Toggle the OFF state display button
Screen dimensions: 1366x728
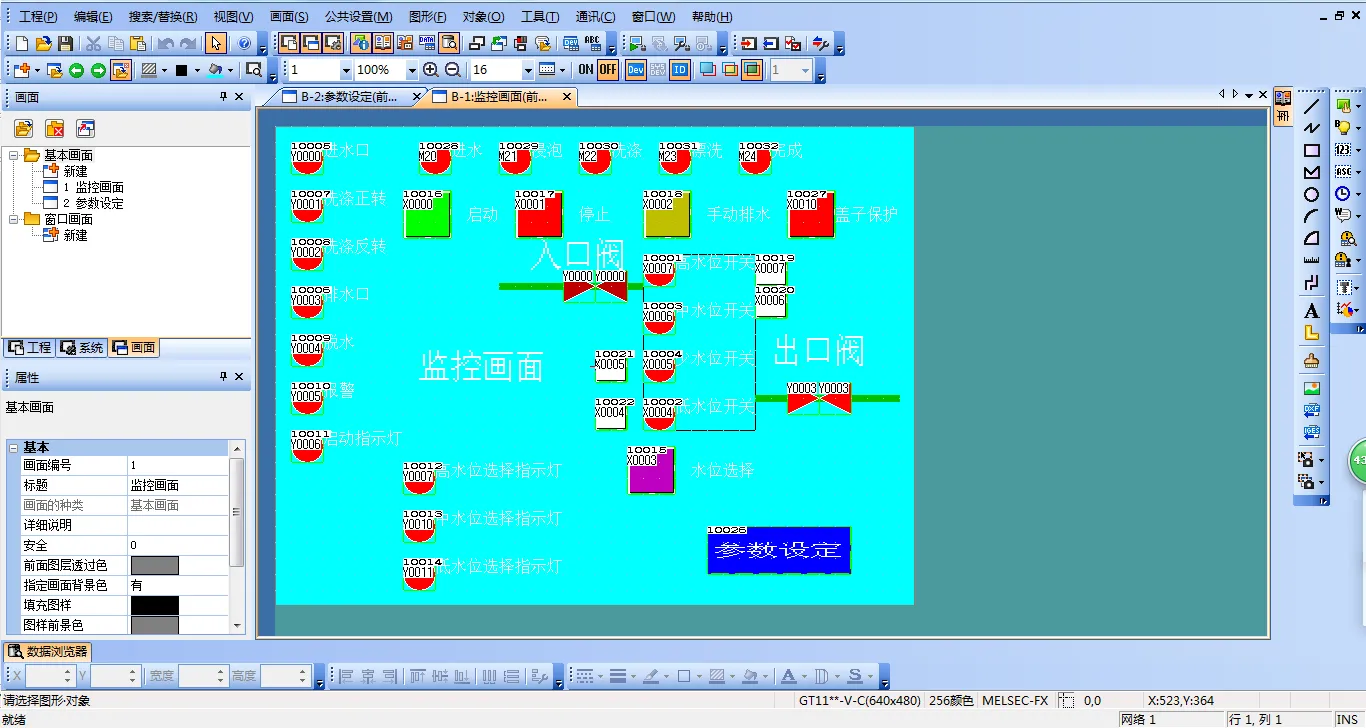point(608,70)
